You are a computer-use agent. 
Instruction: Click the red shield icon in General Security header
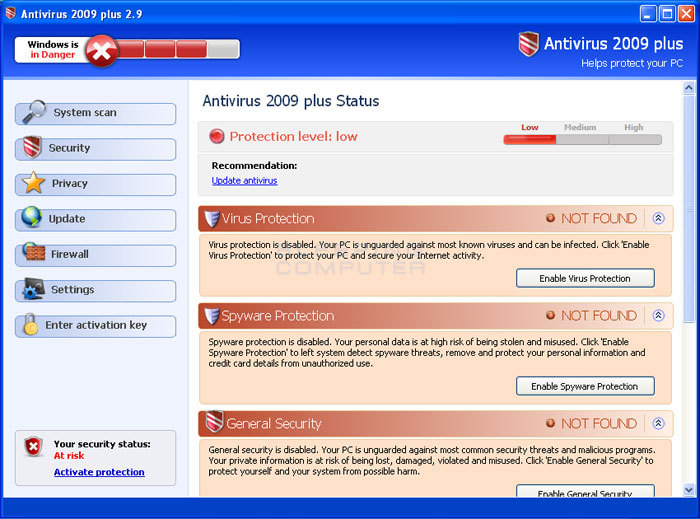pyautogui.click(x=214, y=421)
